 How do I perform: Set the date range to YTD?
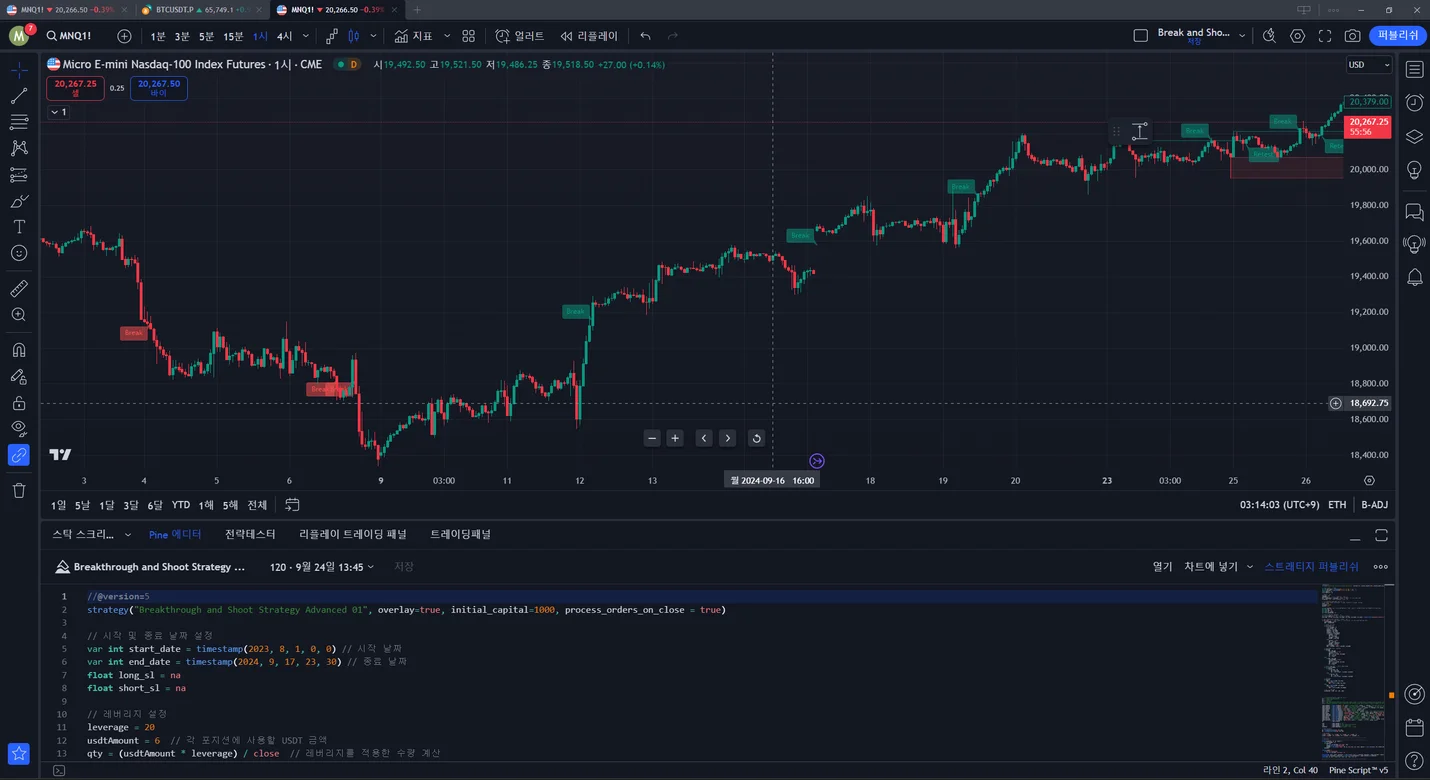click(181, 506)
